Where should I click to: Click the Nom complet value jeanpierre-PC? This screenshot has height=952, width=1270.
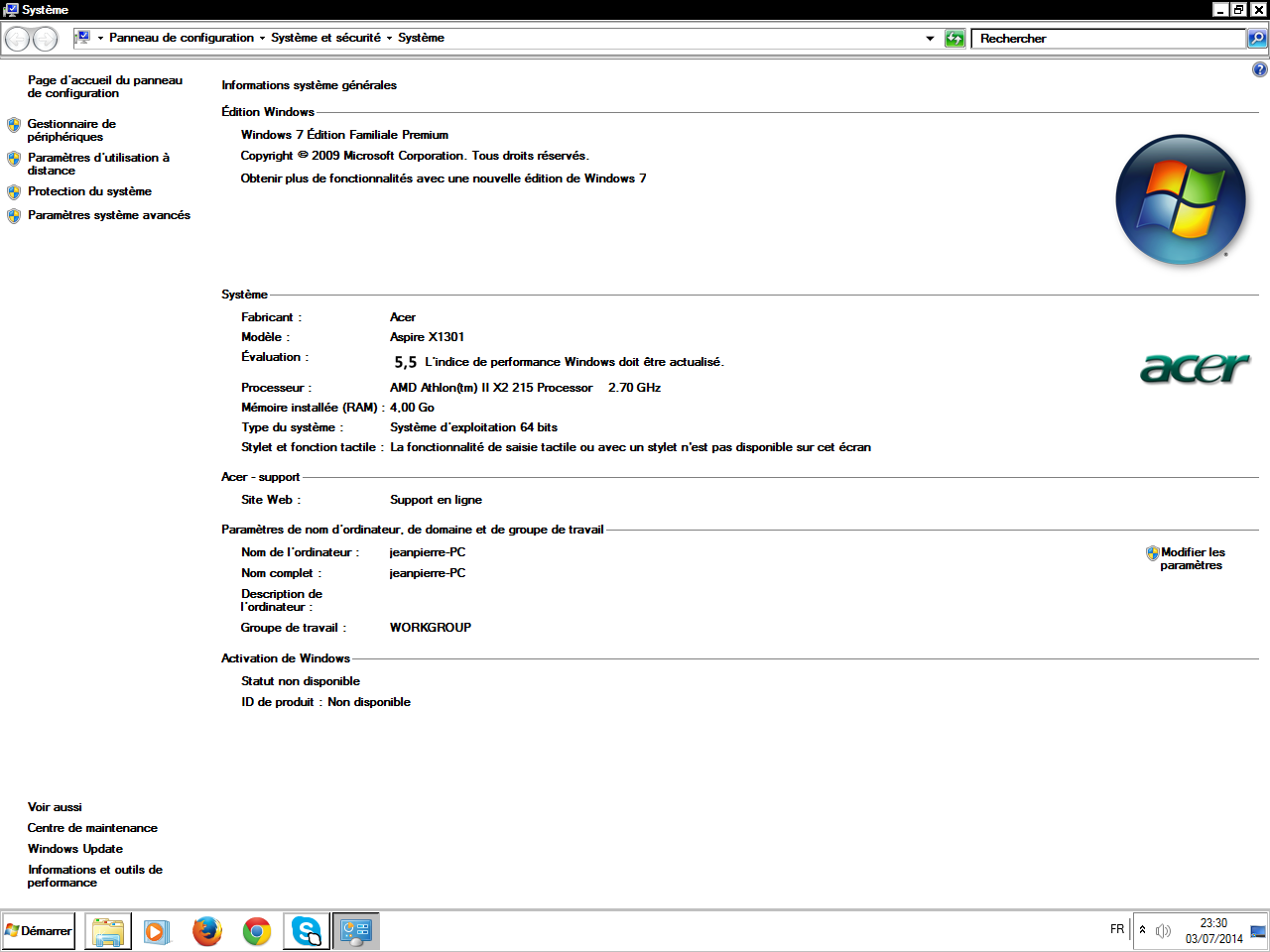tap(428, 573)
